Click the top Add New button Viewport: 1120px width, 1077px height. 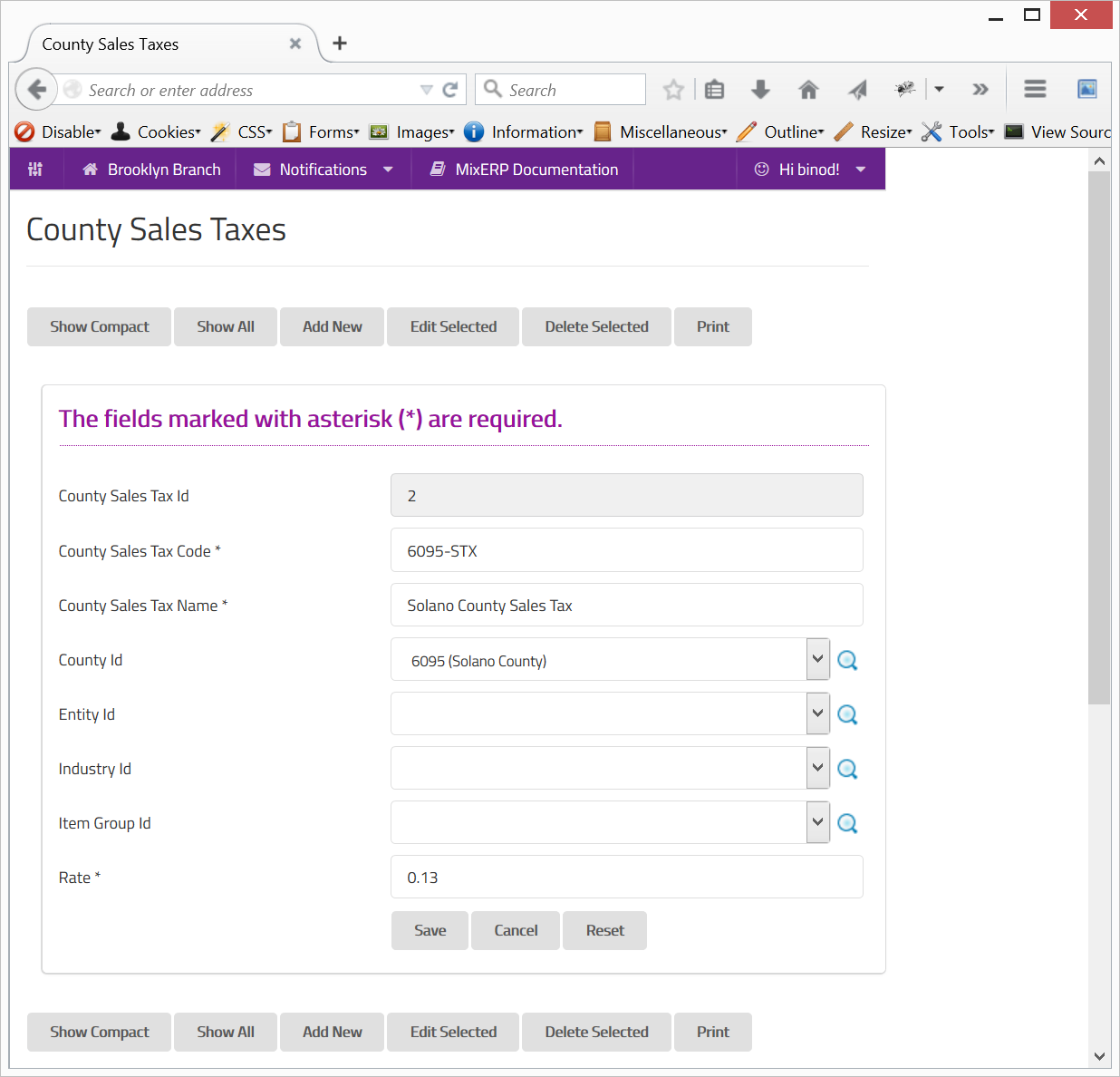click(333, 326)
